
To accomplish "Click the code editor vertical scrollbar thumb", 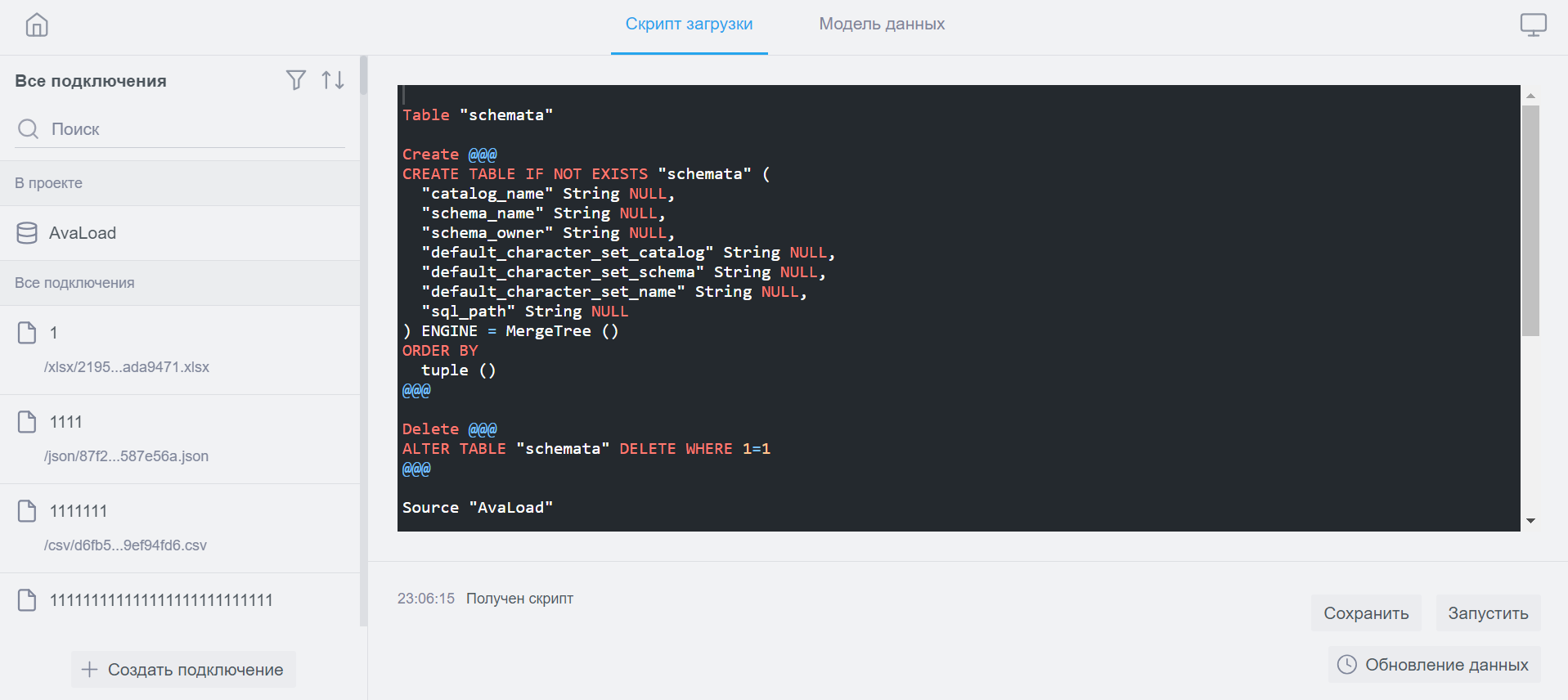I will tap(1530, 221).
